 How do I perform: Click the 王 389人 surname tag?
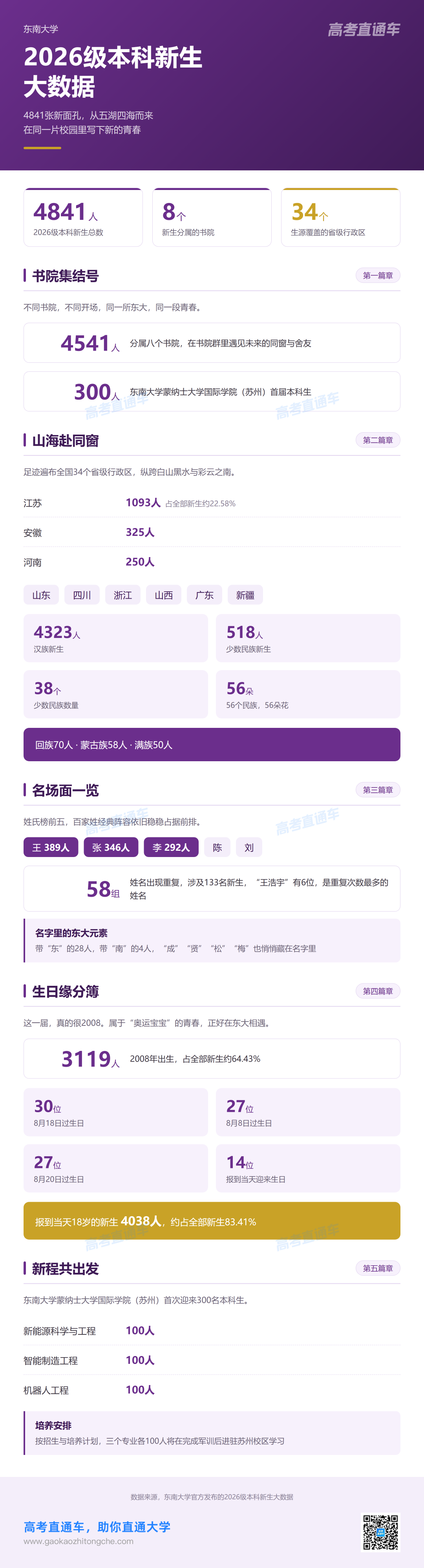(x=51, y=847)
